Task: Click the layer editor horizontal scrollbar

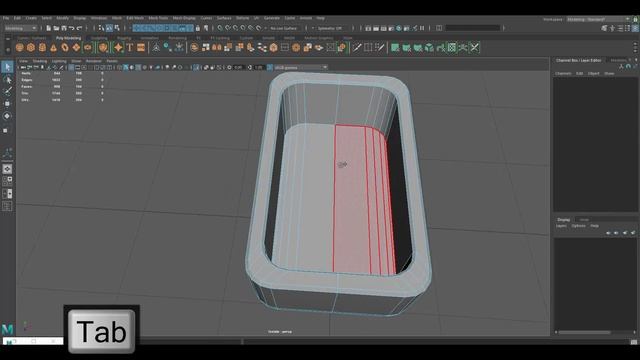Action: 584,332
